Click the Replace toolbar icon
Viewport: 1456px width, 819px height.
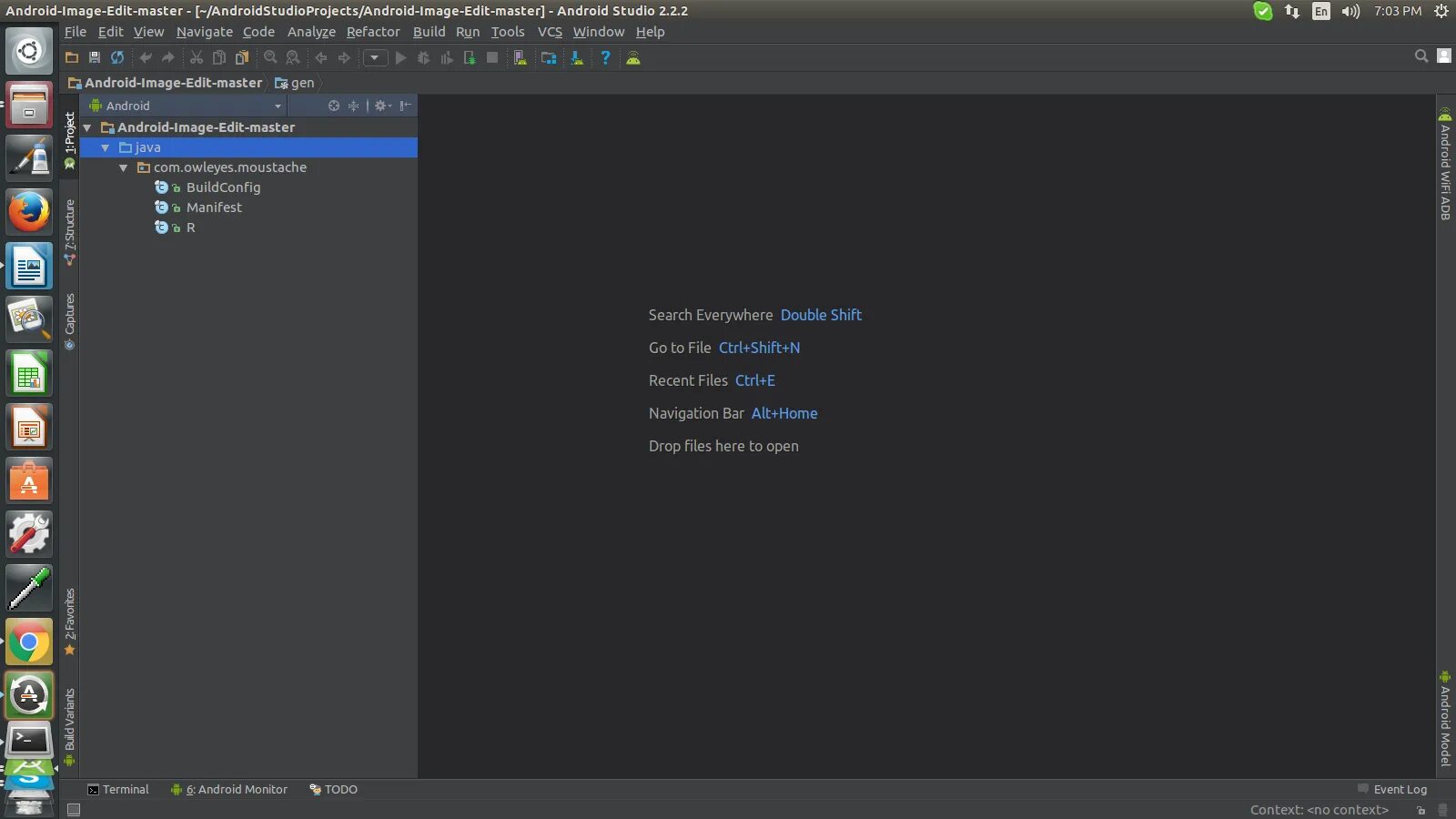pos(293,57)
